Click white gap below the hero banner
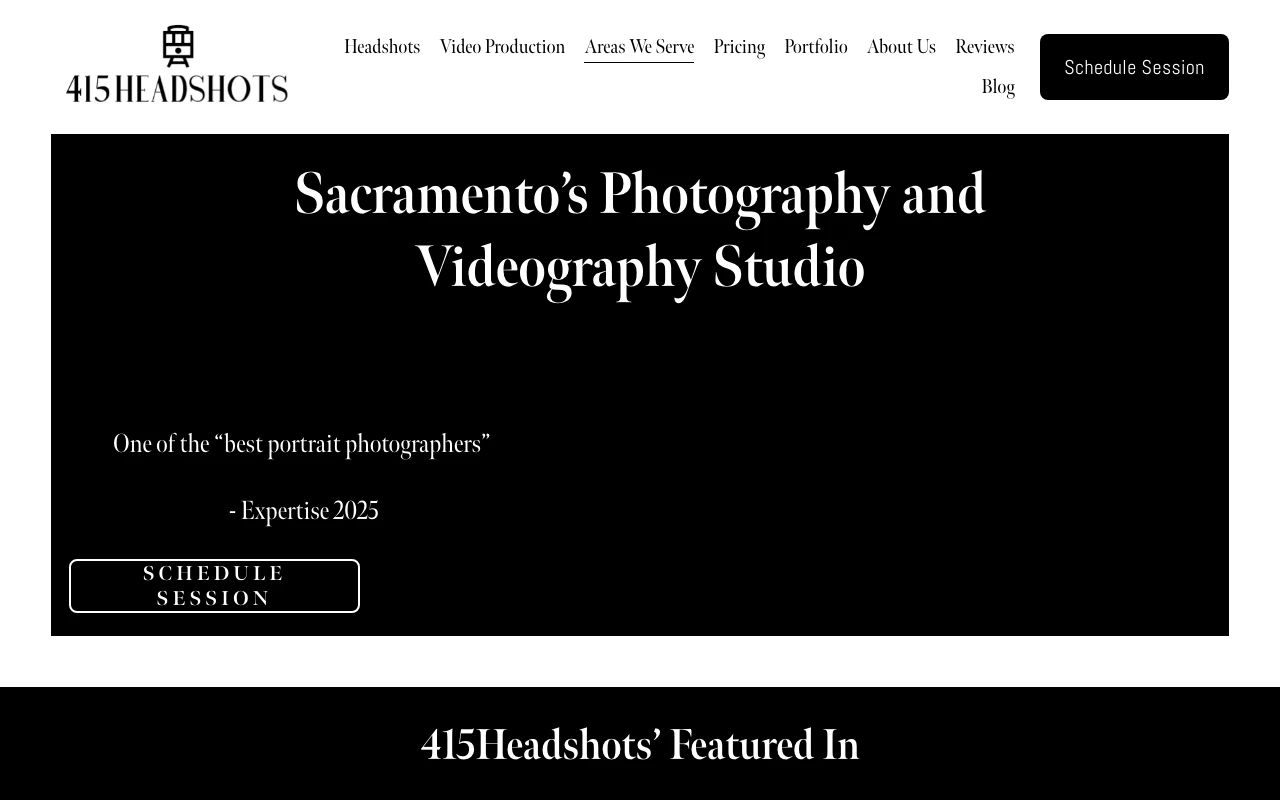 pyautogui.click(x=640, y=661)
